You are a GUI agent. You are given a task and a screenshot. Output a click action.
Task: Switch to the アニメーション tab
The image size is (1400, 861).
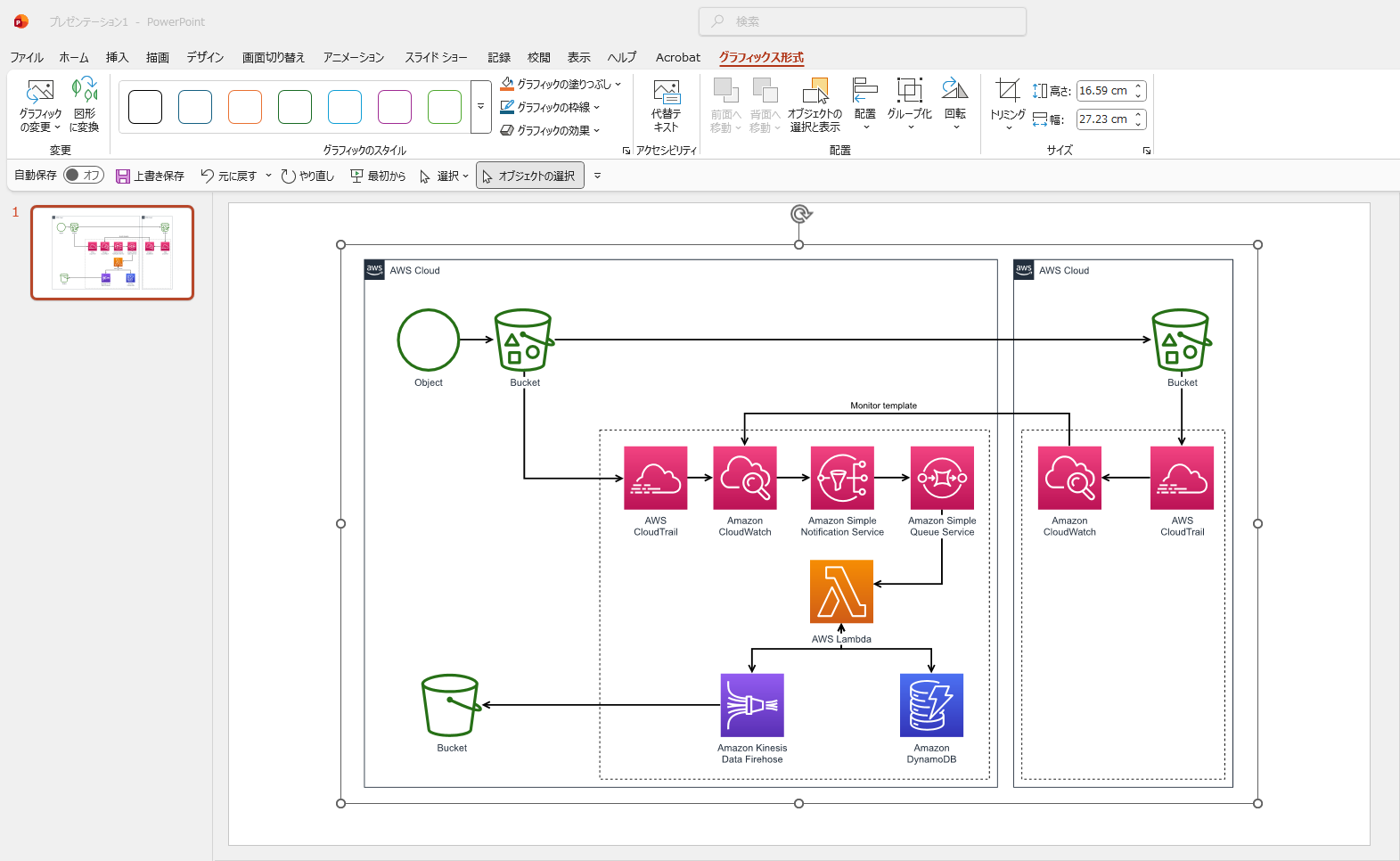point(353,57)
